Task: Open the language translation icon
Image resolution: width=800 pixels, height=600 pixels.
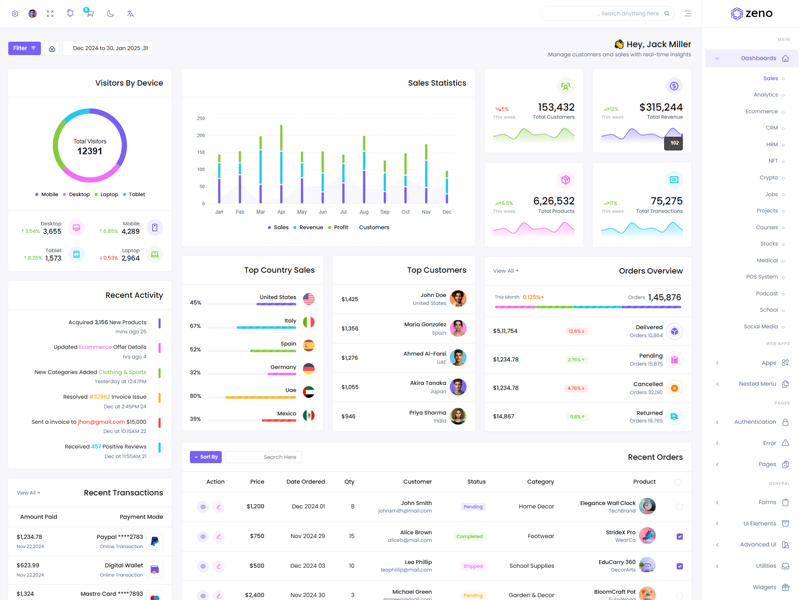Action: 130,14
